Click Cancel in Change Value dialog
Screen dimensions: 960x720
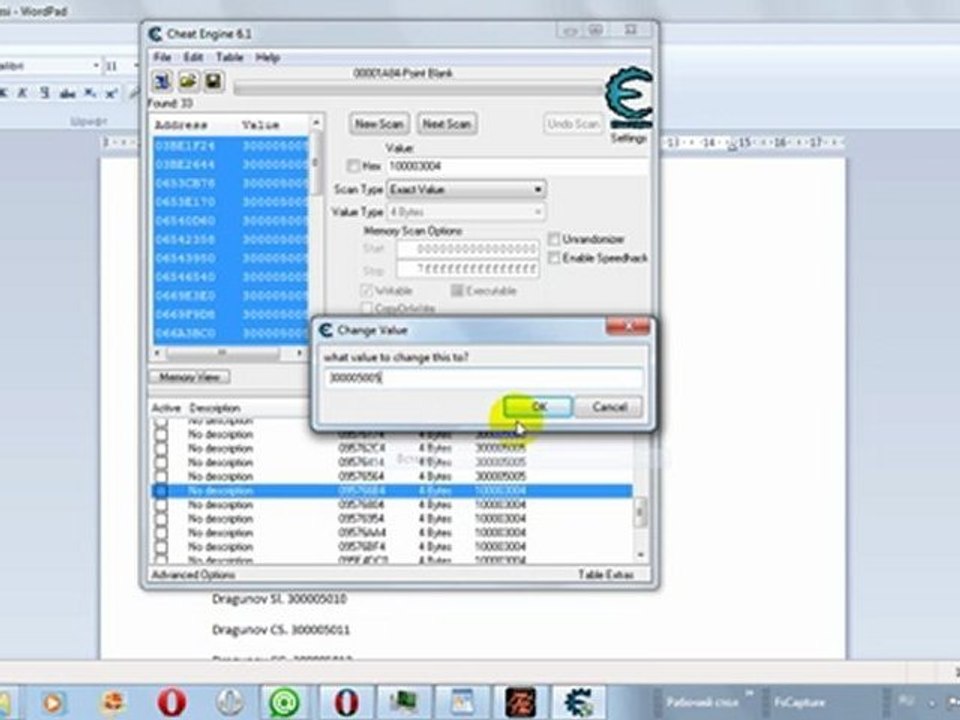[609, 407]
